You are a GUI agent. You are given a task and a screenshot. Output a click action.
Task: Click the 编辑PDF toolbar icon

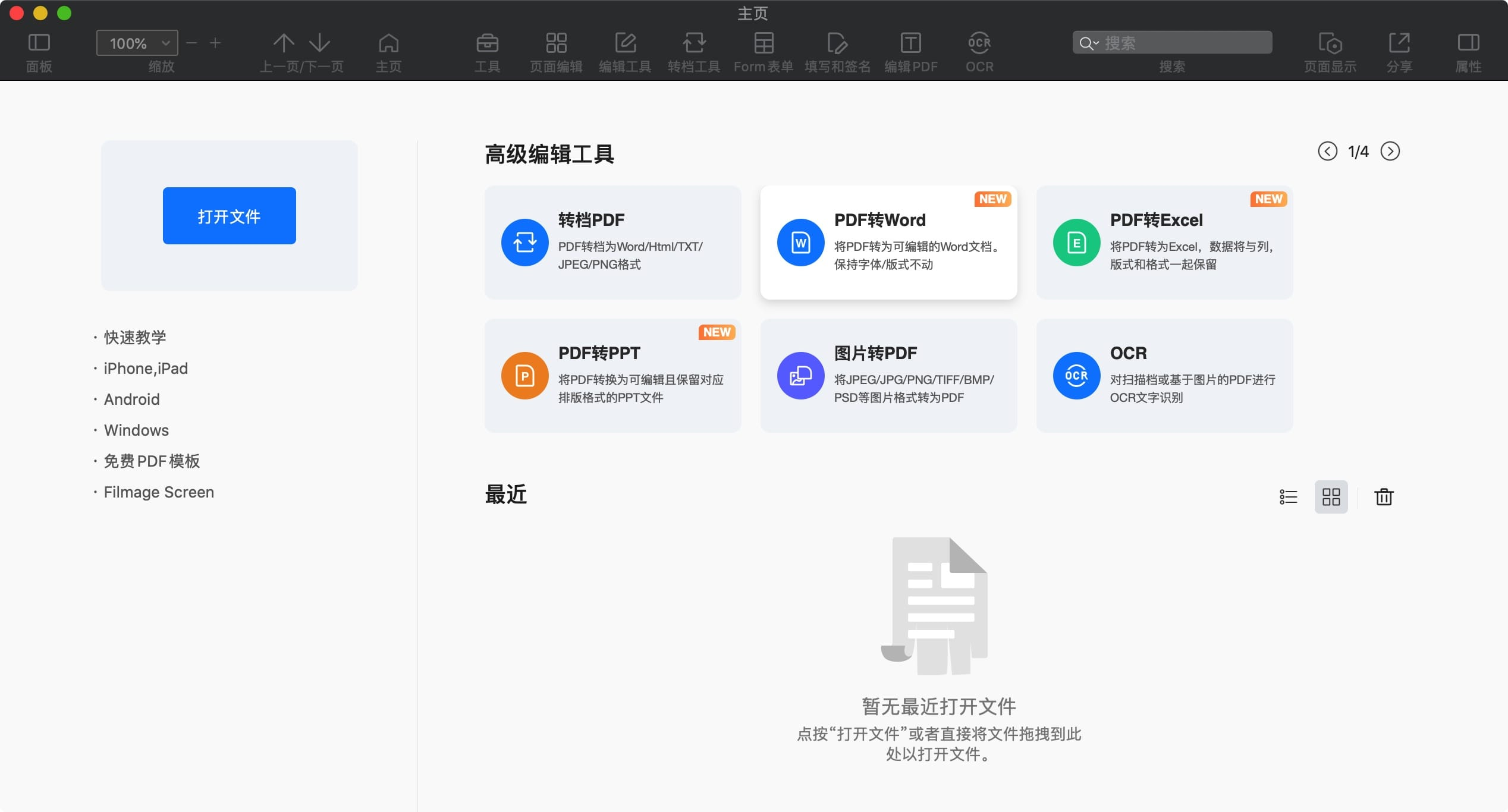click(x=910, y=42)
